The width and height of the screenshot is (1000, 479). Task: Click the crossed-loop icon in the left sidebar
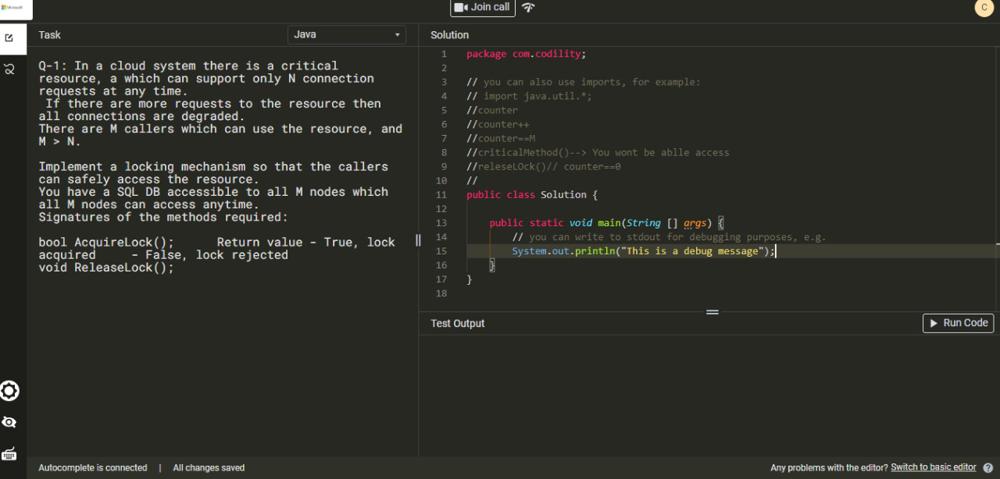tap(9, 69)
